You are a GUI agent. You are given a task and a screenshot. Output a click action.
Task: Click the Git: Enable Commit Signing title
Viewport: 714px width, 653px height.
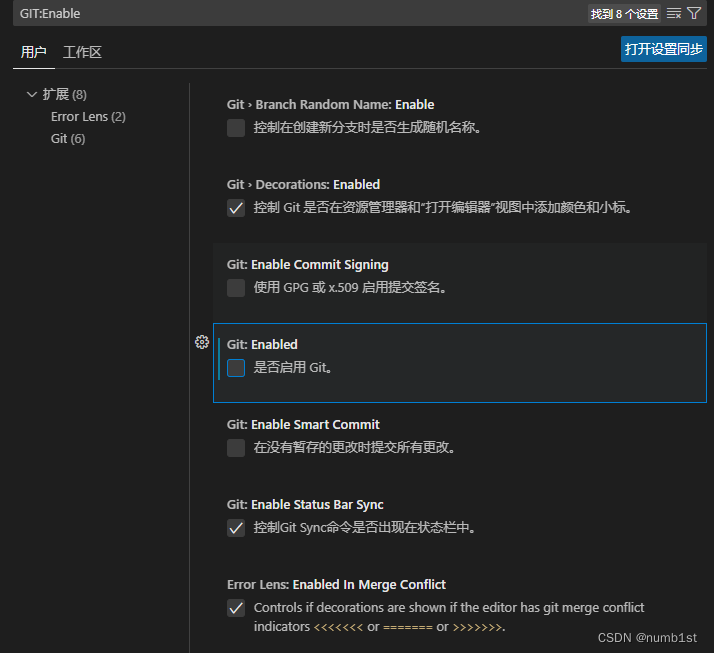pos(308,265)
